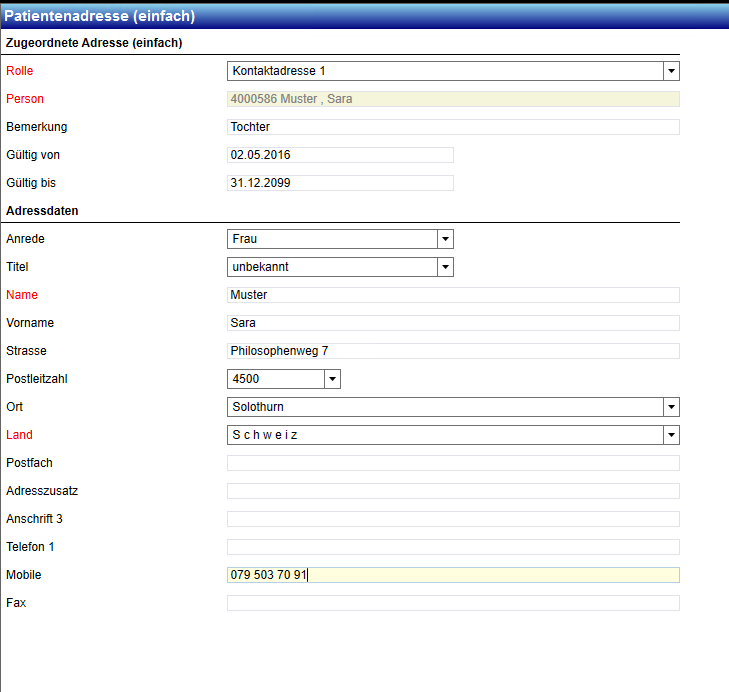The width and height of the screenshot is (729, 692).
Task: Click into the Gültig bis date field
Action: [x=340, y=183]
